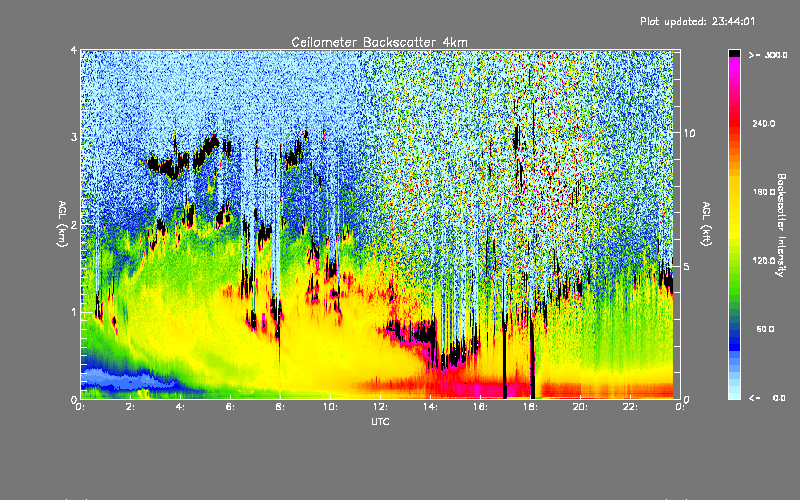Click the "2" tick on the AGL (km) axis
The width and height of the screenshot is (800, 500).
point(74,224)
